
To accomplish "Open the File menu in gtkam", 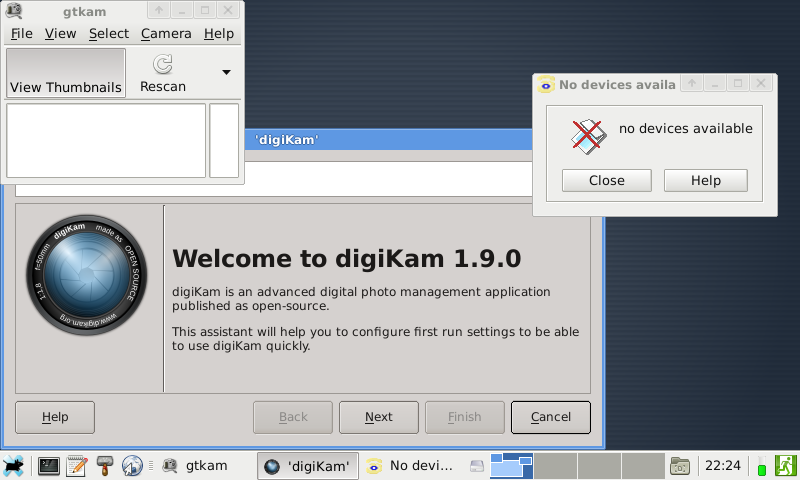I will pyautogui.click(x=21, y=33).
